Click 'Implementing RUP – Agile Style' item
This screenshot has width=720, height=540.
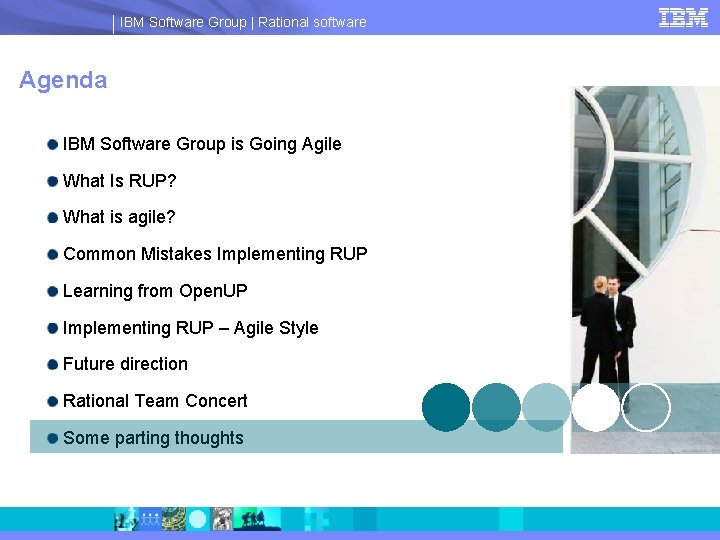click(x=191, y=328)
